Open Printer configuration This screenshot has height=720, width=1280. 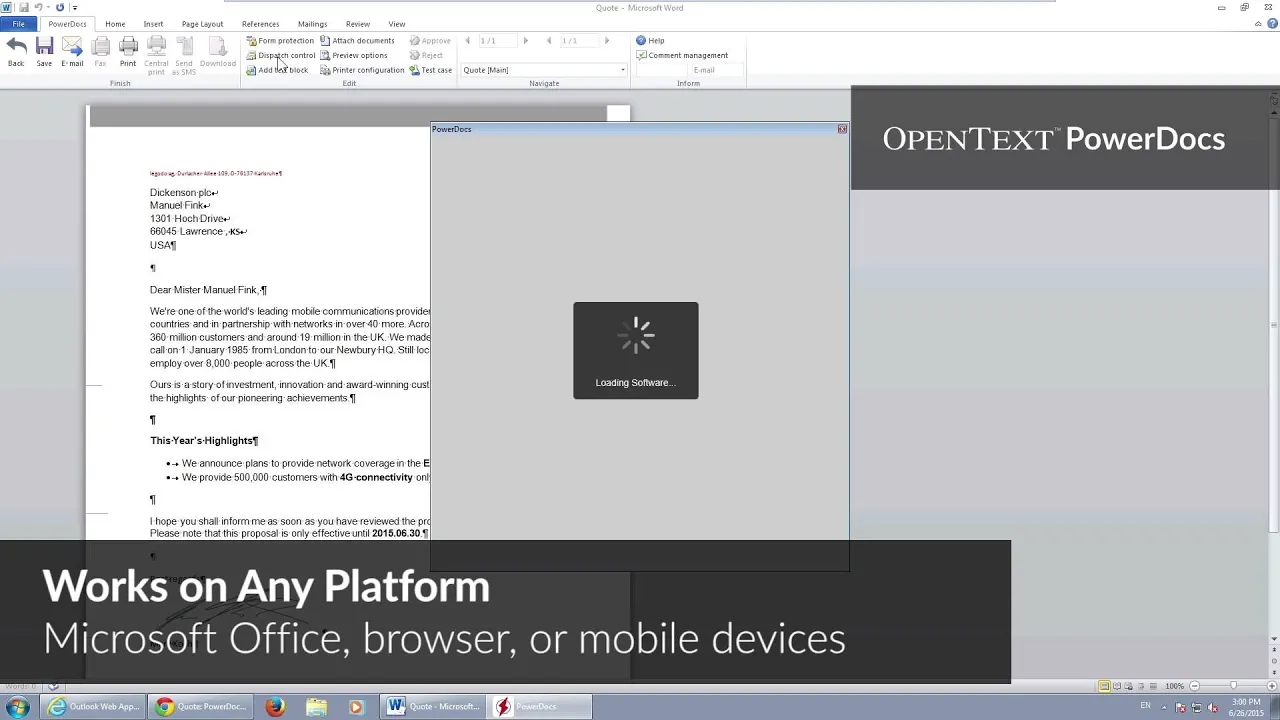pyautogui.click(x=362, y=70)
